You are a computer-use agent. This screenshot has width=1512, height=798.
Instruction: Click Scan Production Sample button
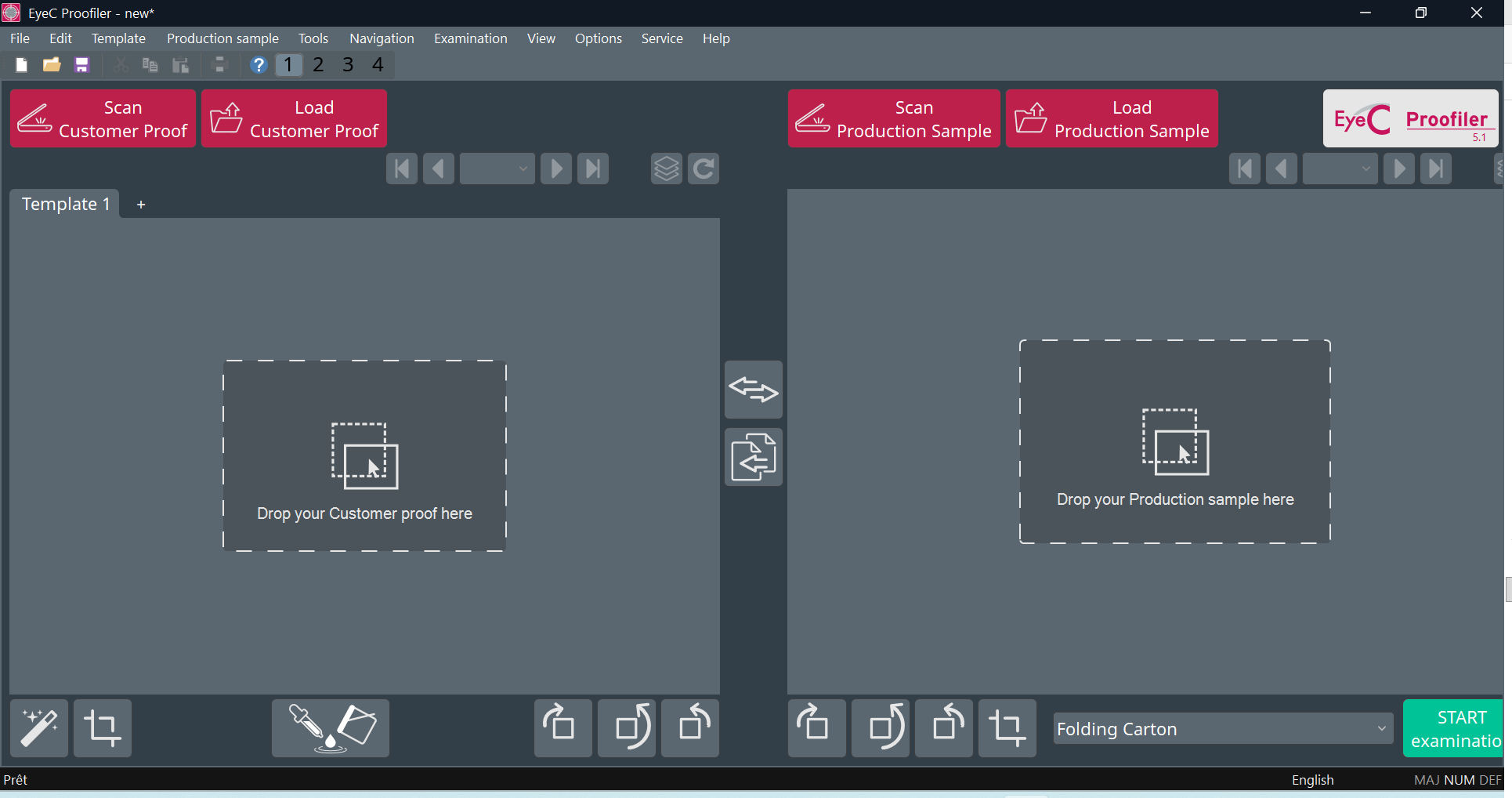[x=894, y=118]
